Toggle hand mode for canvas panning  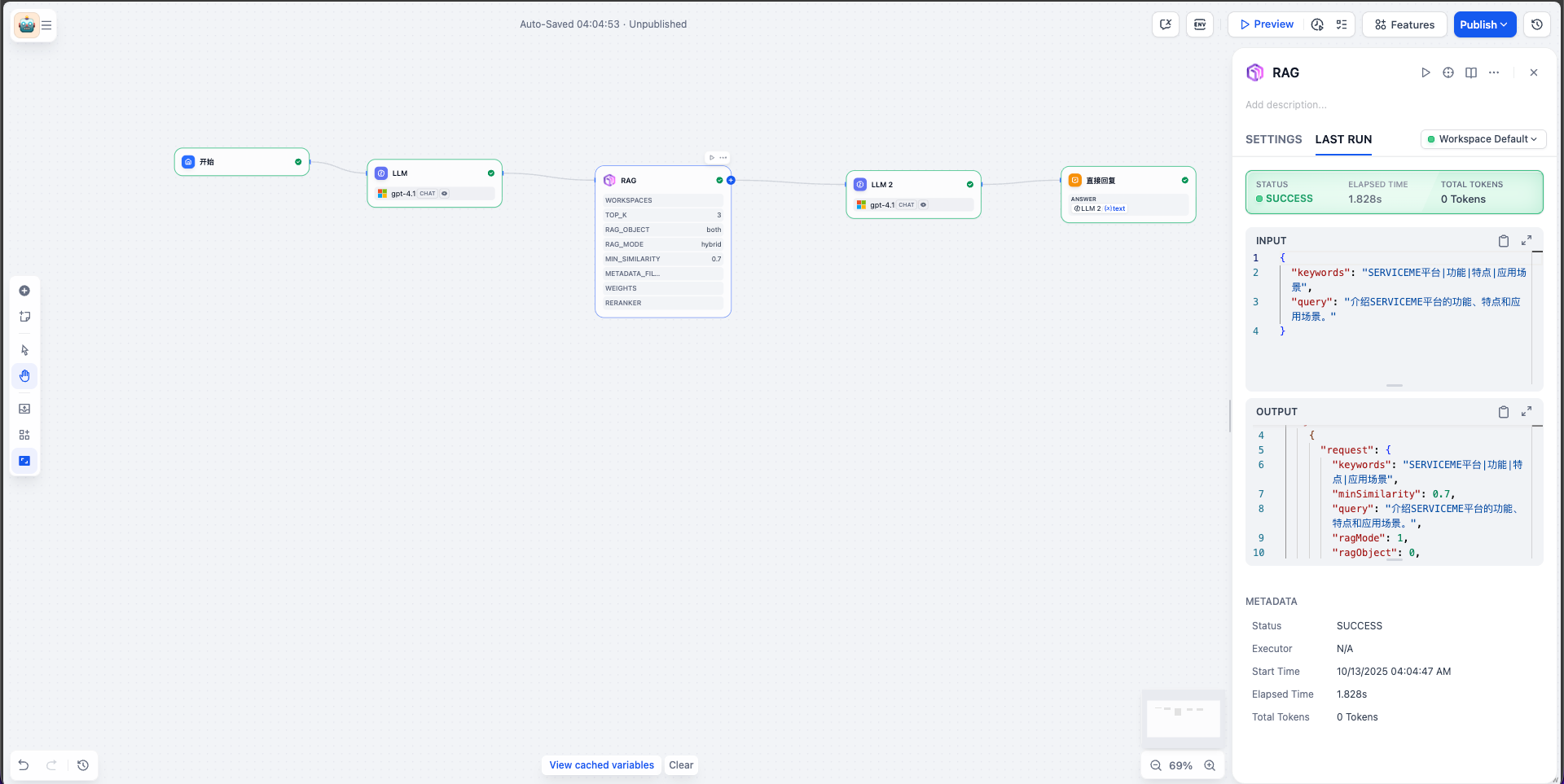pos(24,376)
